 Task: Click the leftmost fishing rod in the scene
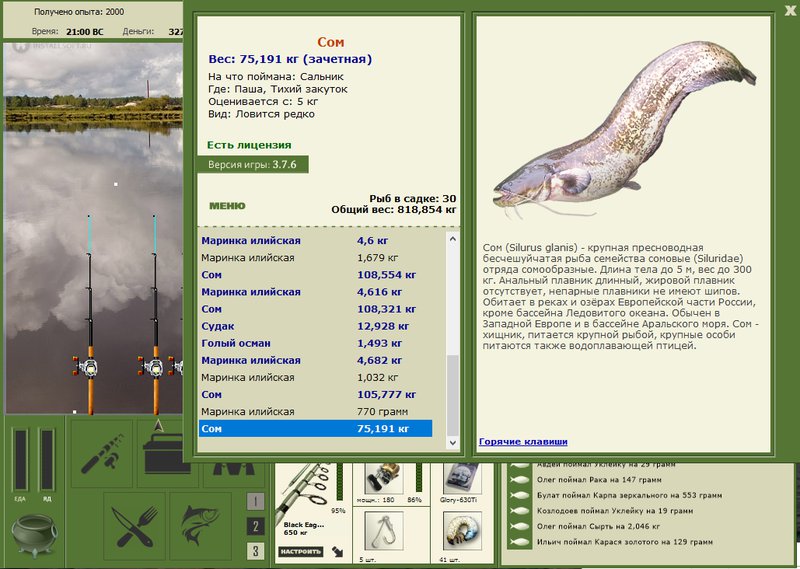pos(90,314)
